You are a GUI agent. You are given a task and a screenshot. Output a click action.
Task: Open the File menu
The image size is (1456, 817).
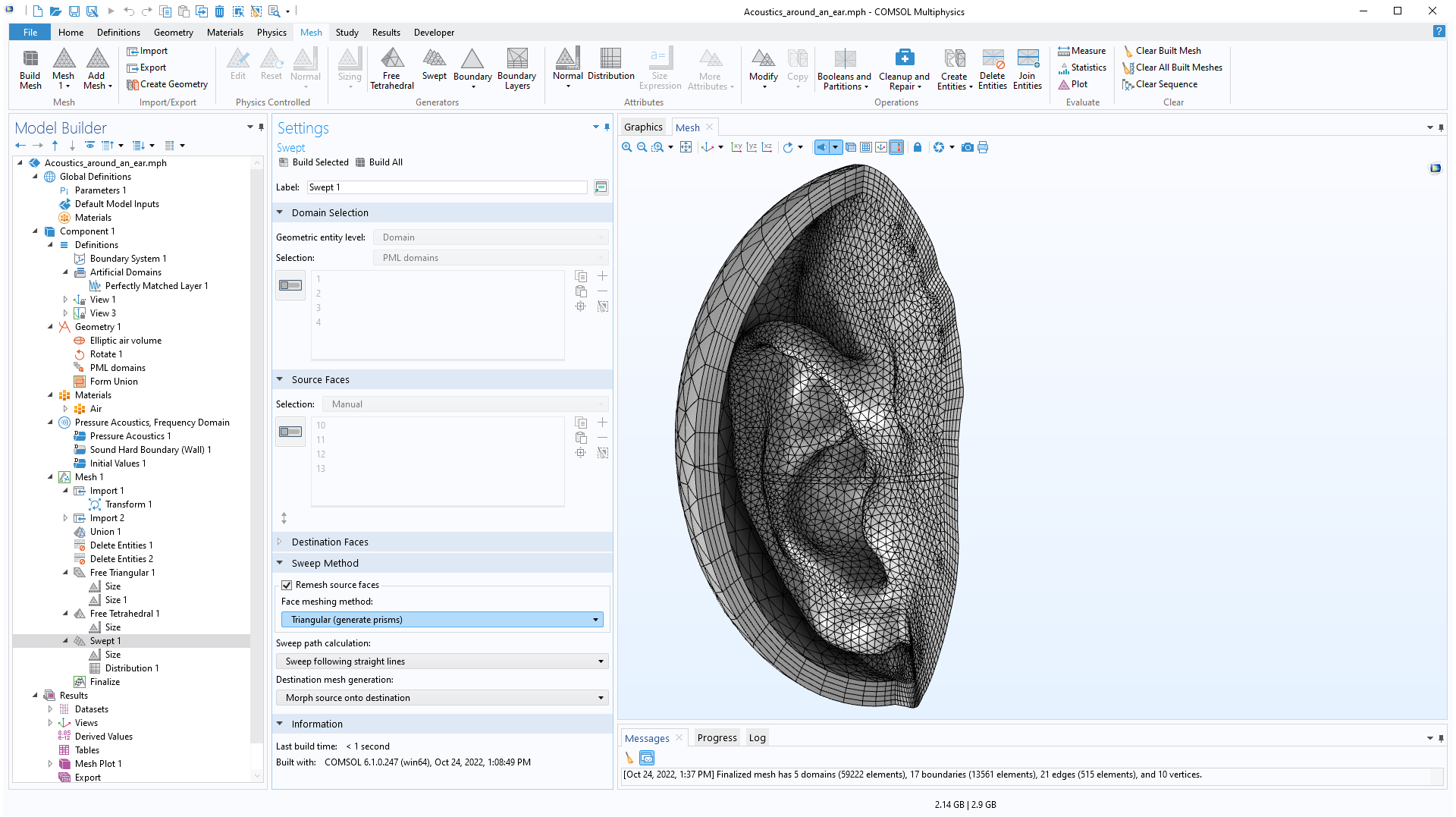click(30, 32)
